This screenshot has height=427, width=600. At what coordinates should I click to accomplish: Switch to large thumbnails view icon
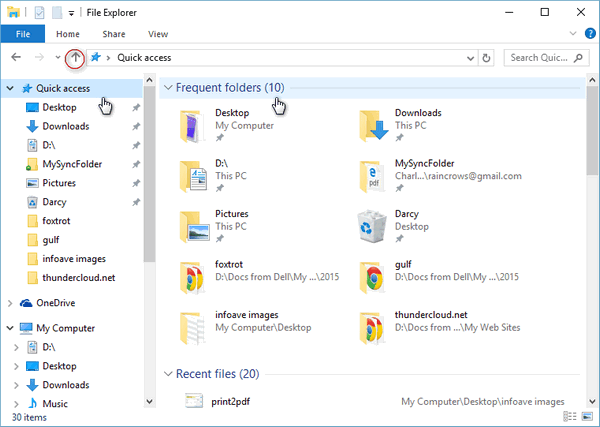(x=587, y=416)
